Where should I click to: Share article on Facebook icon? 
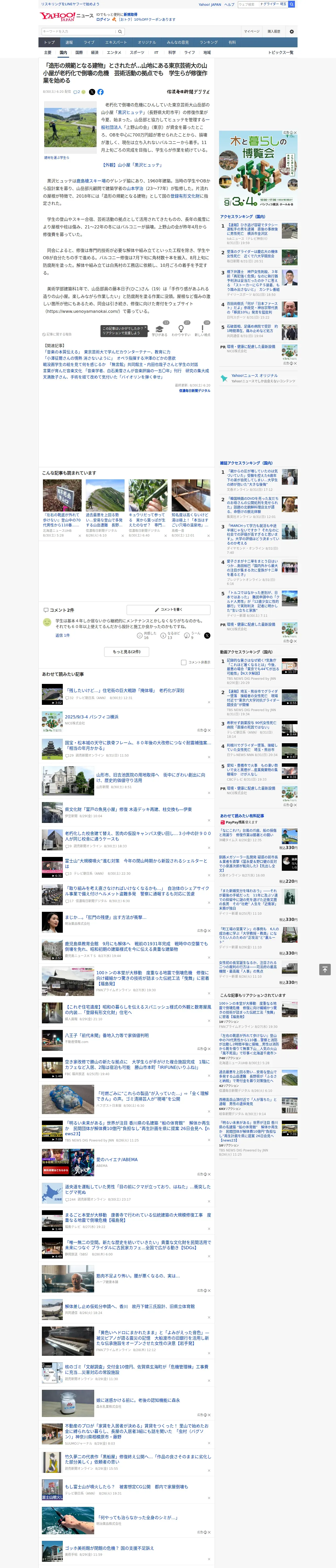pyautogui.click(x=101, y=92)
